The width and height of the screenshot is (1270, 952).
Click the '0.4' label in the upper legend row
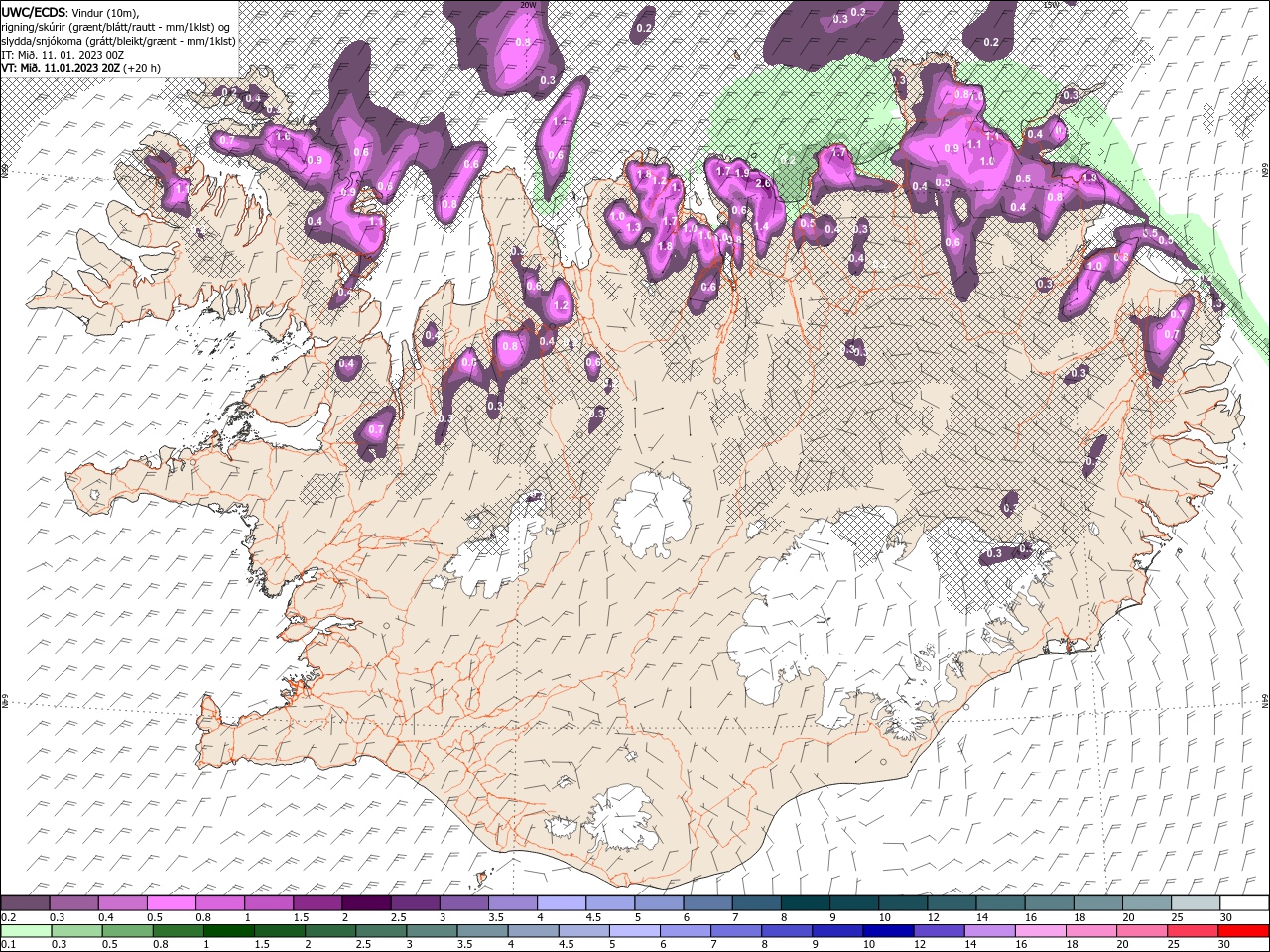[x=106, y=917]
